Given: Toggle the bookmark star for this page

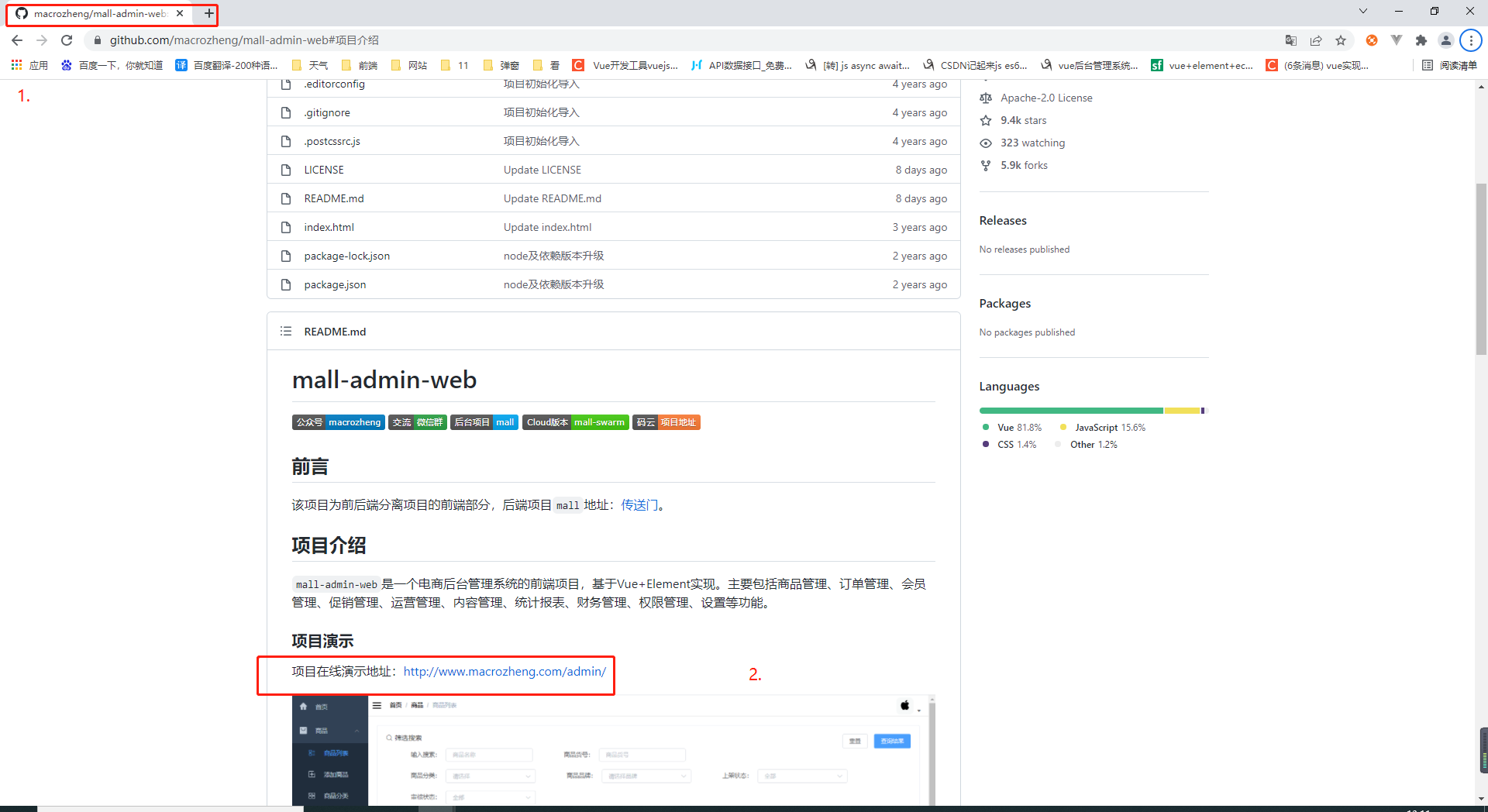Looking at the screenshot, I should point(1342,40).
